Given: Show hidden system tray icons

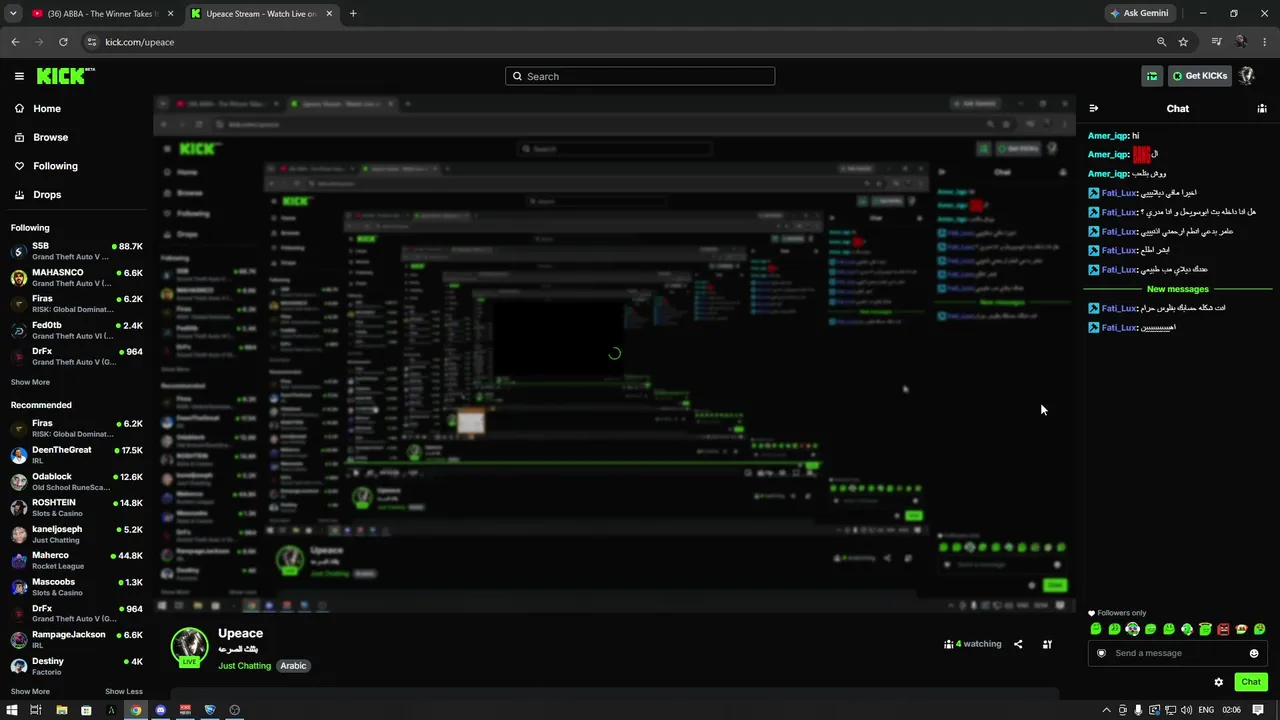Looking at the screenshot, I should pyautogui.click(x=1107, y=710).
